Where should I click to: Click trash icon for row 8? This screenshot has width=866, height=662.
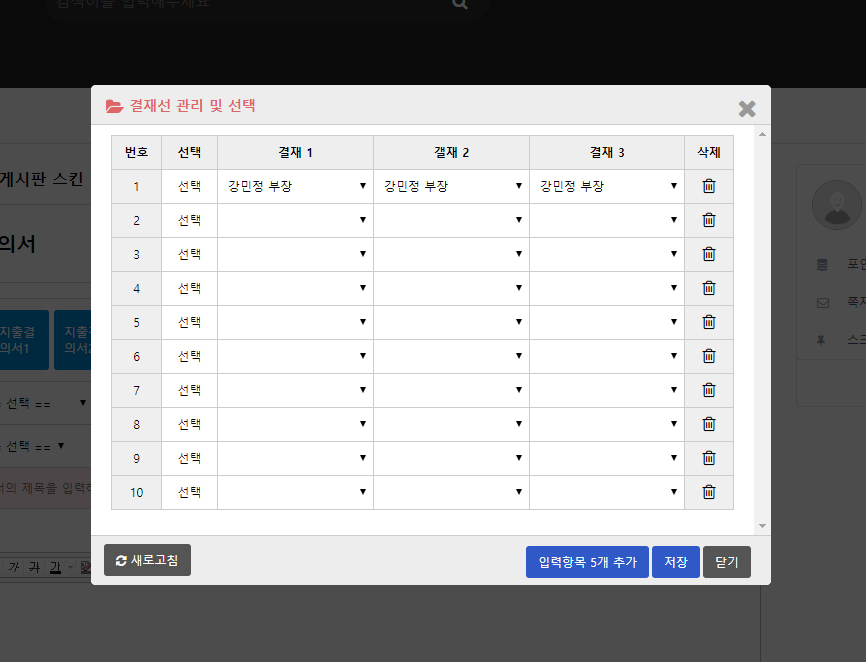pyautogui.click(x=709, y=424)
